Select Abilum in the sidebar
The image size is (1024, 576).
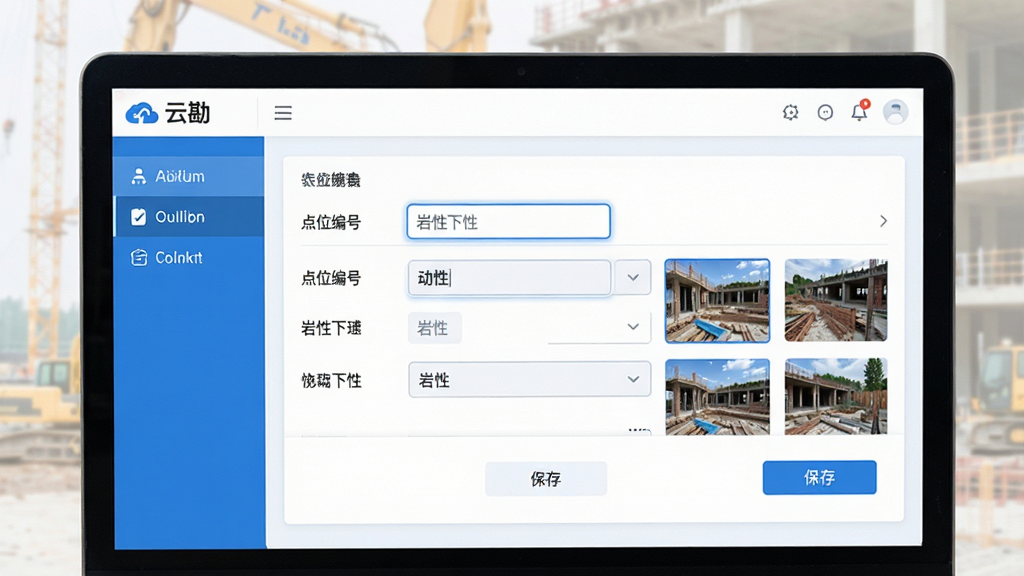189,176
